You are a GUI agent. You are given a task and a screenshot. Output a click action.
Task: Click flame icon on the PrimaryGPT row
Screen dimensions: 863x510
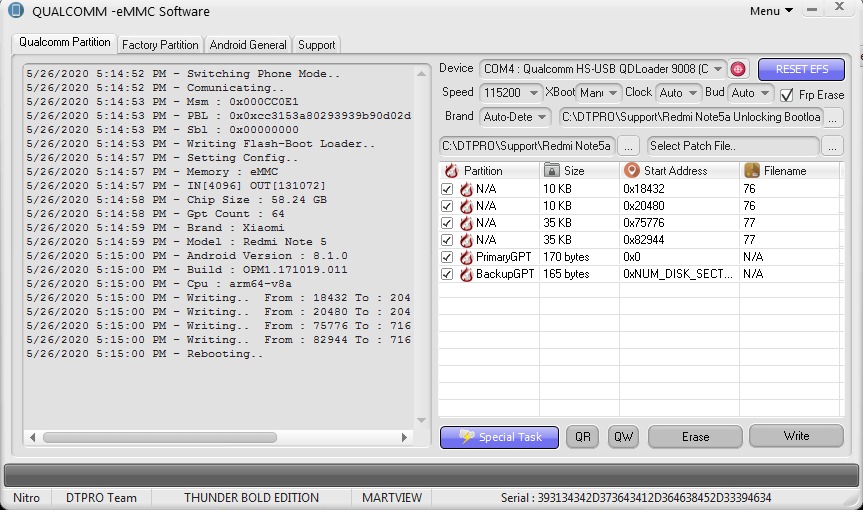[x=466, y=257]
